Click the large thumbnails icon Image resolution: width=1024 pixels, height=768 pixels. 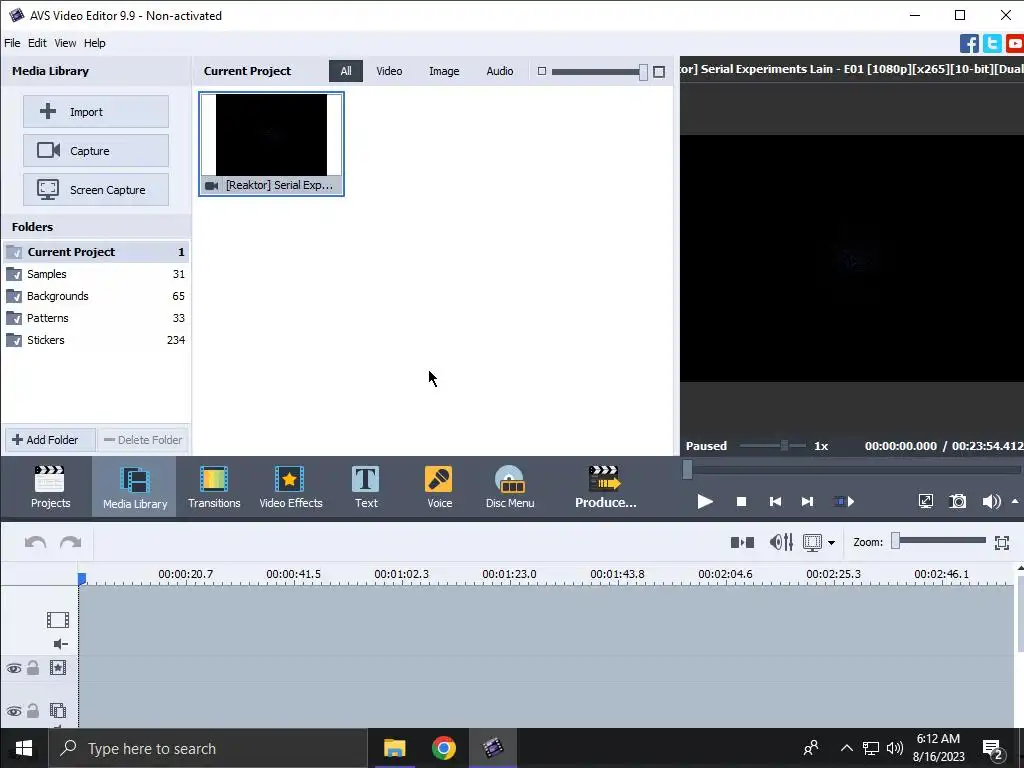coord(659,72)
